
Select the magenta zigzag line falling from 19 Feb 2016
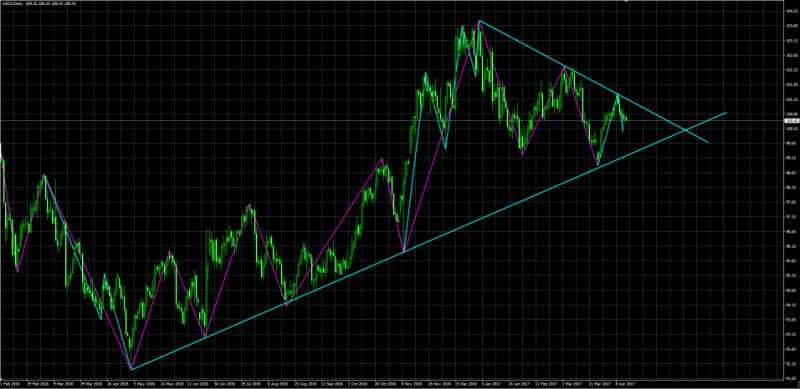[x=88, y=272]
